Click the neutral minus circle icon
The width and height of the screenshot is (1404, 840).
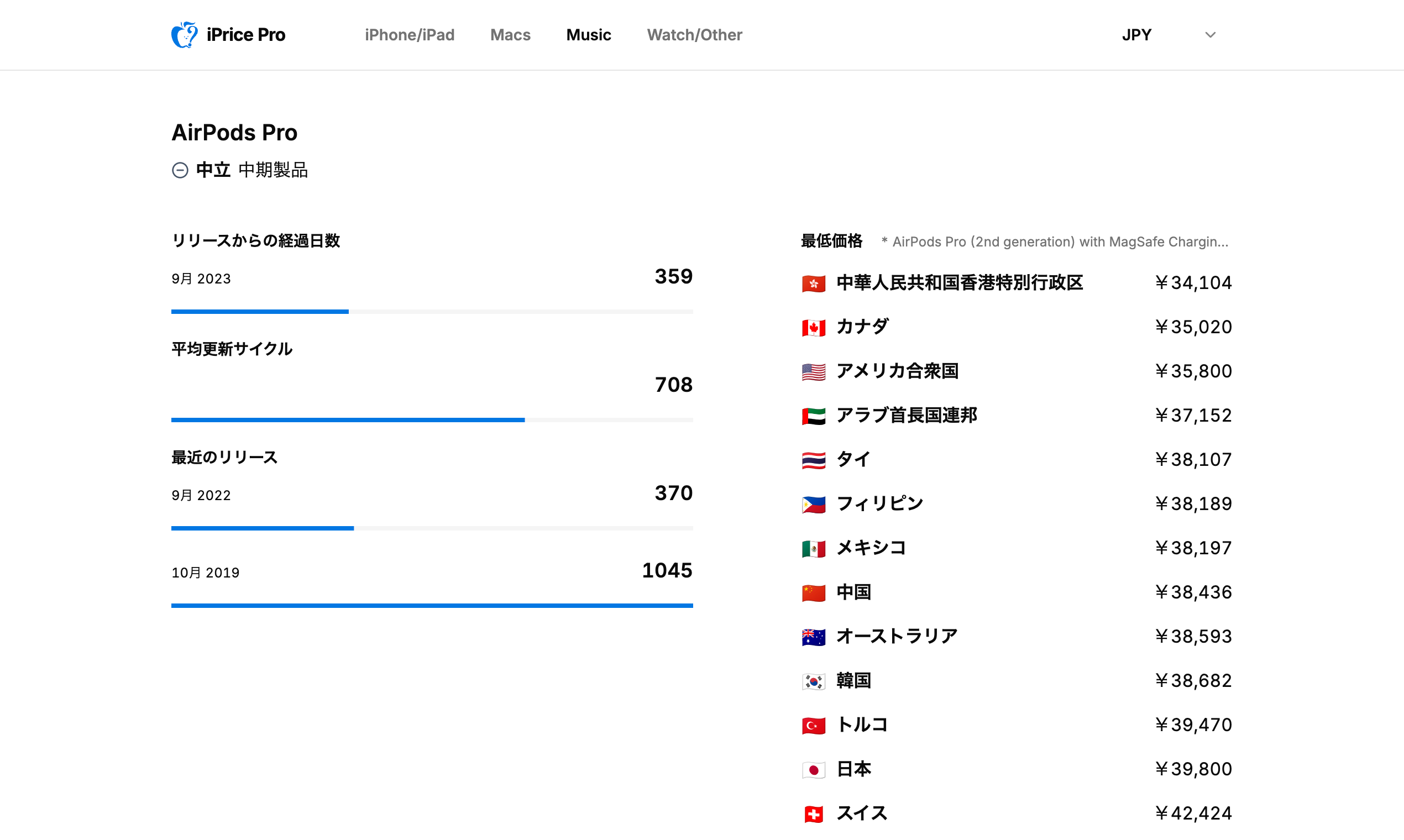pos(180,170)
